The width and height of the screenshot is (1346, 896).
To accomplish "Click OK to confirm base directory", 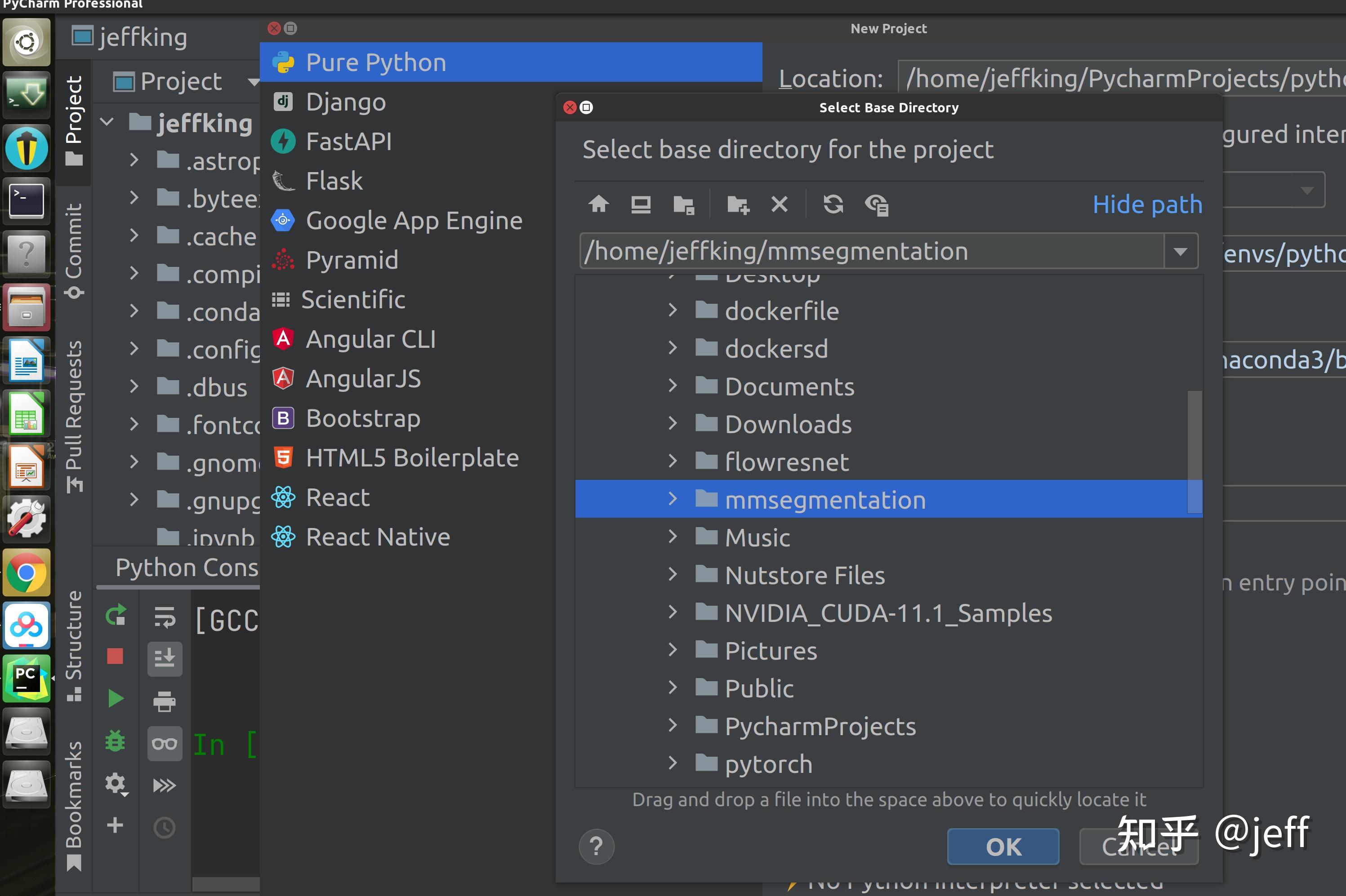I will (x=1003, y=846).
